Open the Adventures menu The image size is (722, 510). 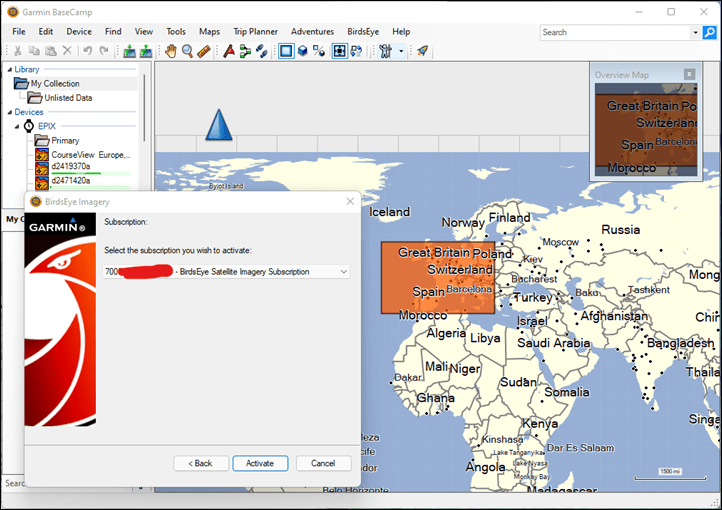click(312, 31)
